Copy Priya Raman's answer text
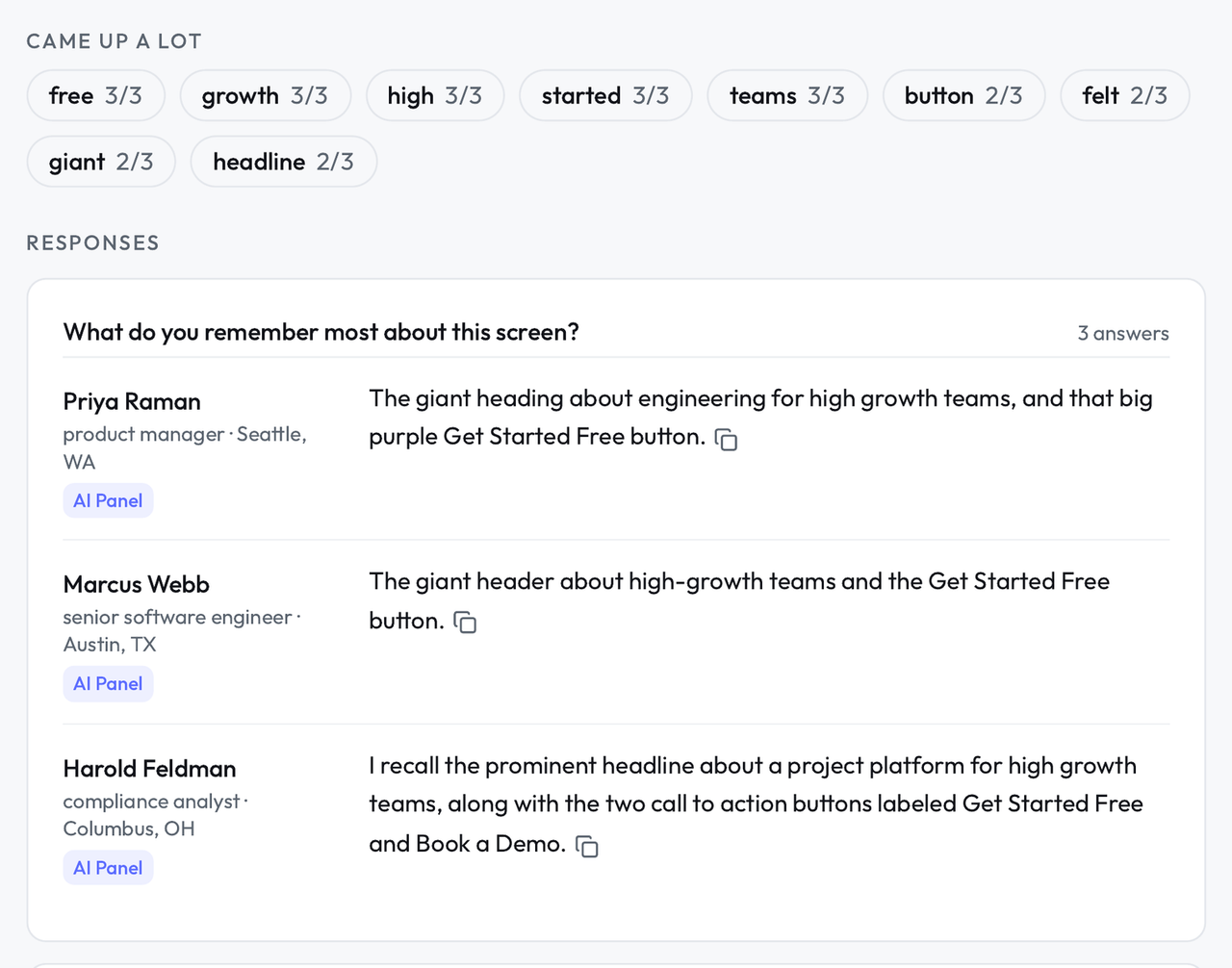This screenshot has width=1232, height=968. (x=727, y=440)
